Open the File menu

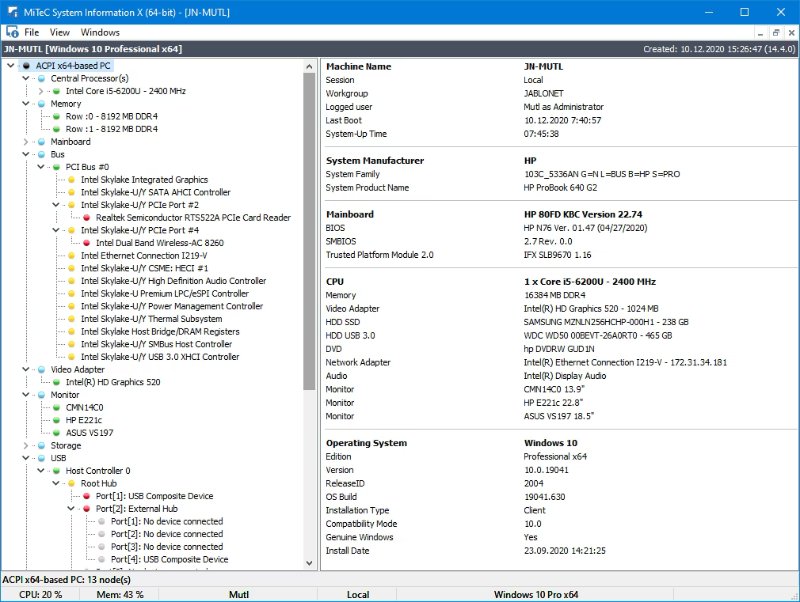[32, 32]
